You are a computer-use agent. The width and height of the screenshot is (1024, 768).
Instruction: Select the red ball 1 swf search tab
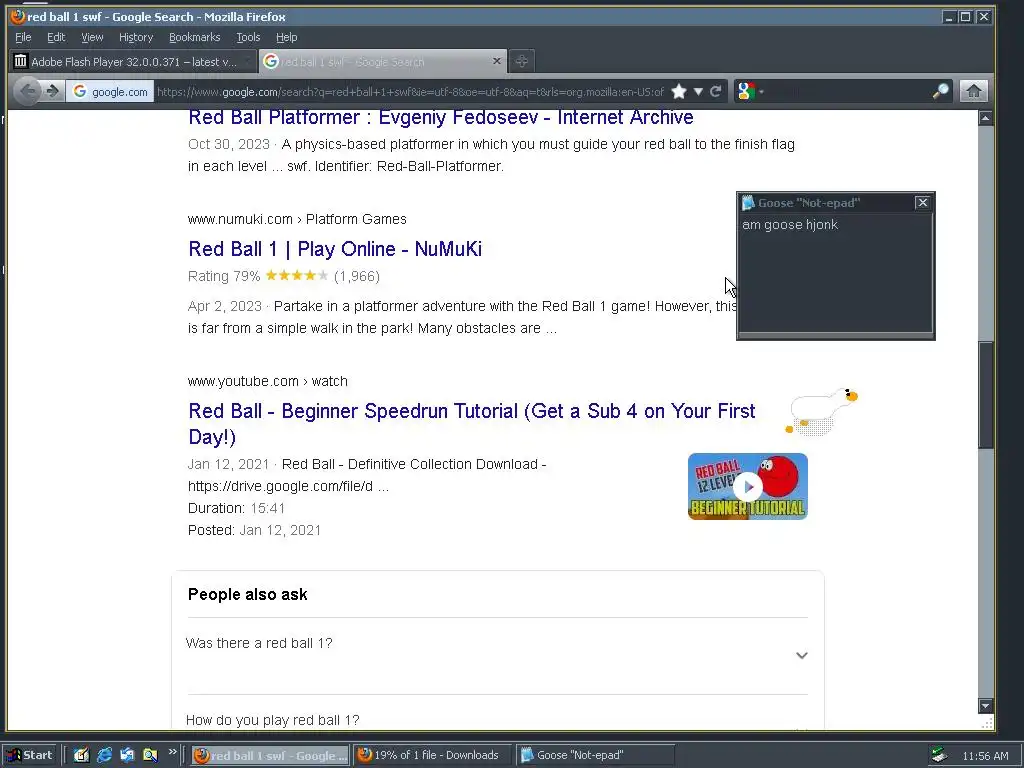pos(383,61)
